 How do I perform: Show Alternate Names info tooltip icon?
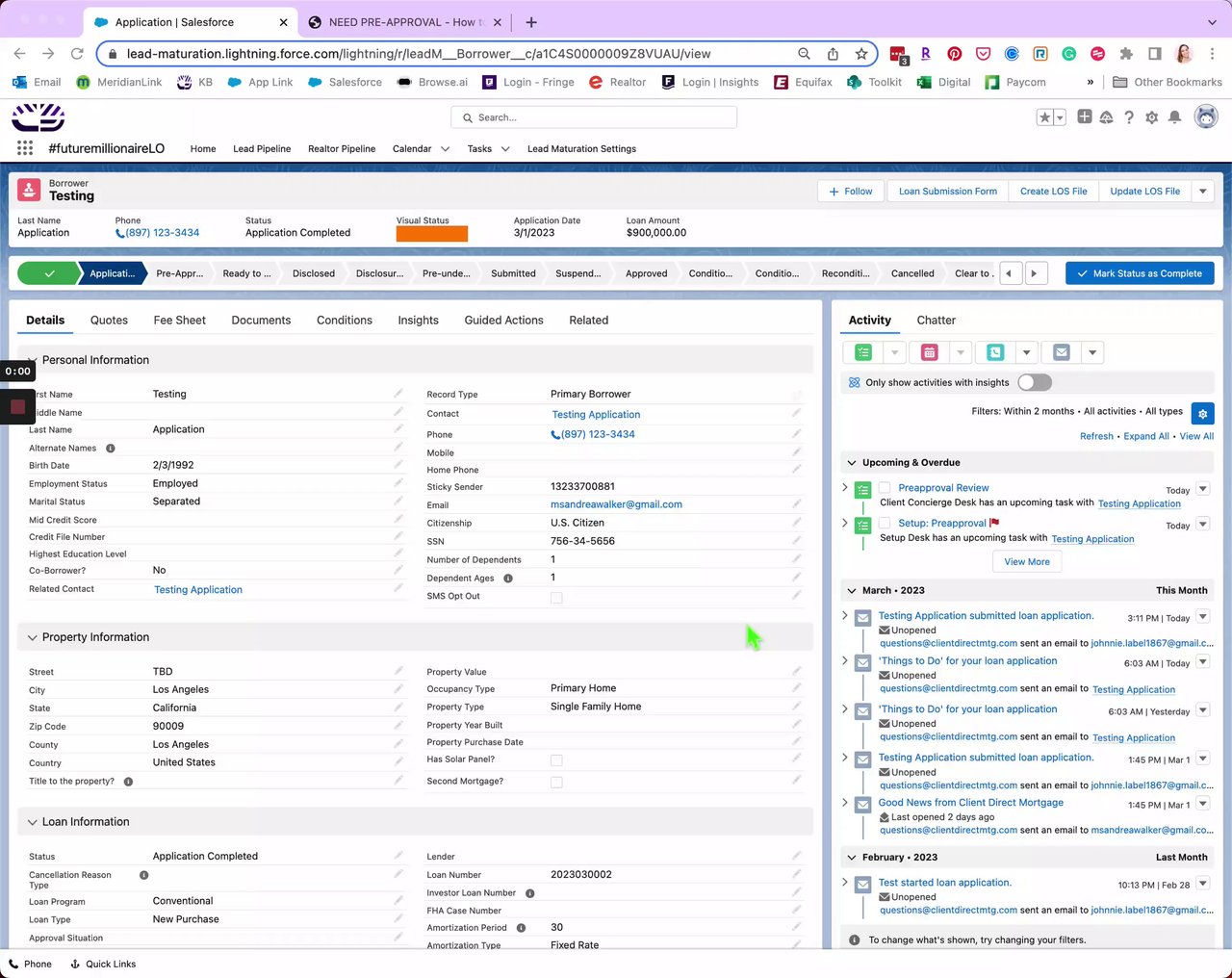pyautogui.click(x=111, y=449)
